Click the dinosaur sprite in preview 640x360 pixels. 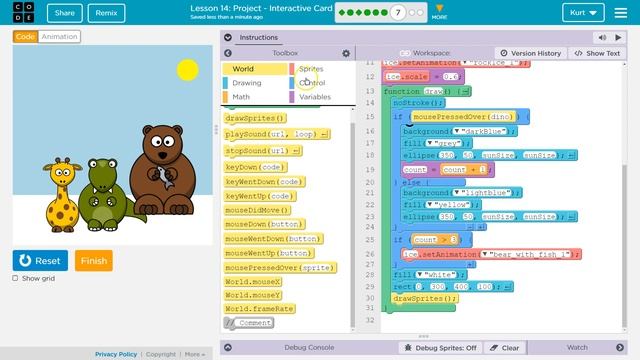point(104,196)
